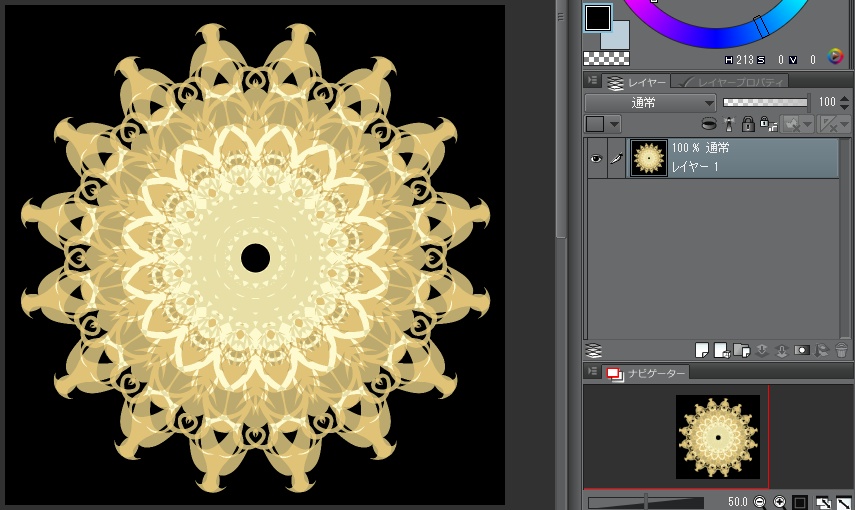Screen dimensions: 855x510
Task: Create a new layer folder
Action: pyautogui.click(x=741, y=350)
